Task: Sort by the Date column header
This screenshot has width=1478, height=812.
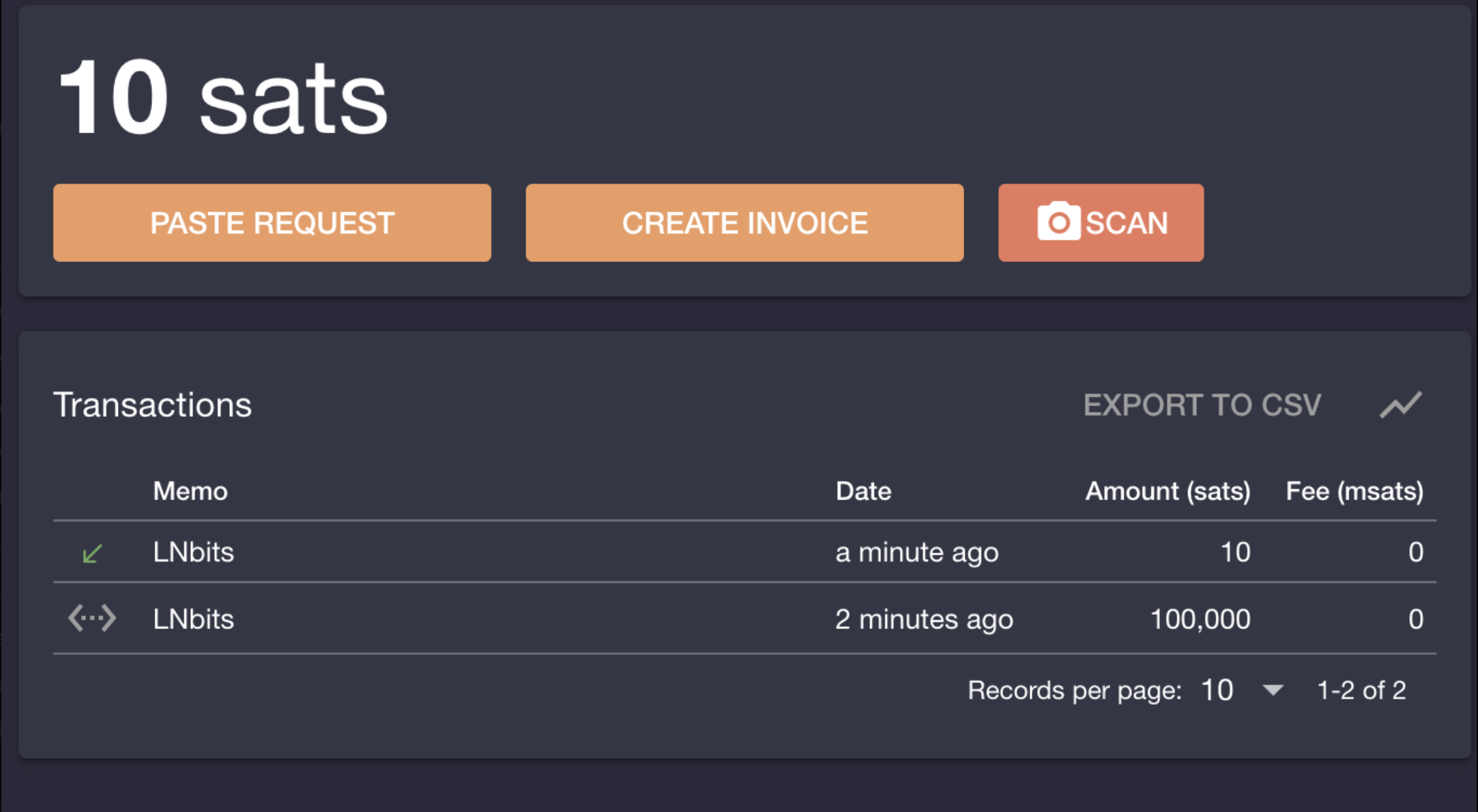Action: (x=863, y=491)
